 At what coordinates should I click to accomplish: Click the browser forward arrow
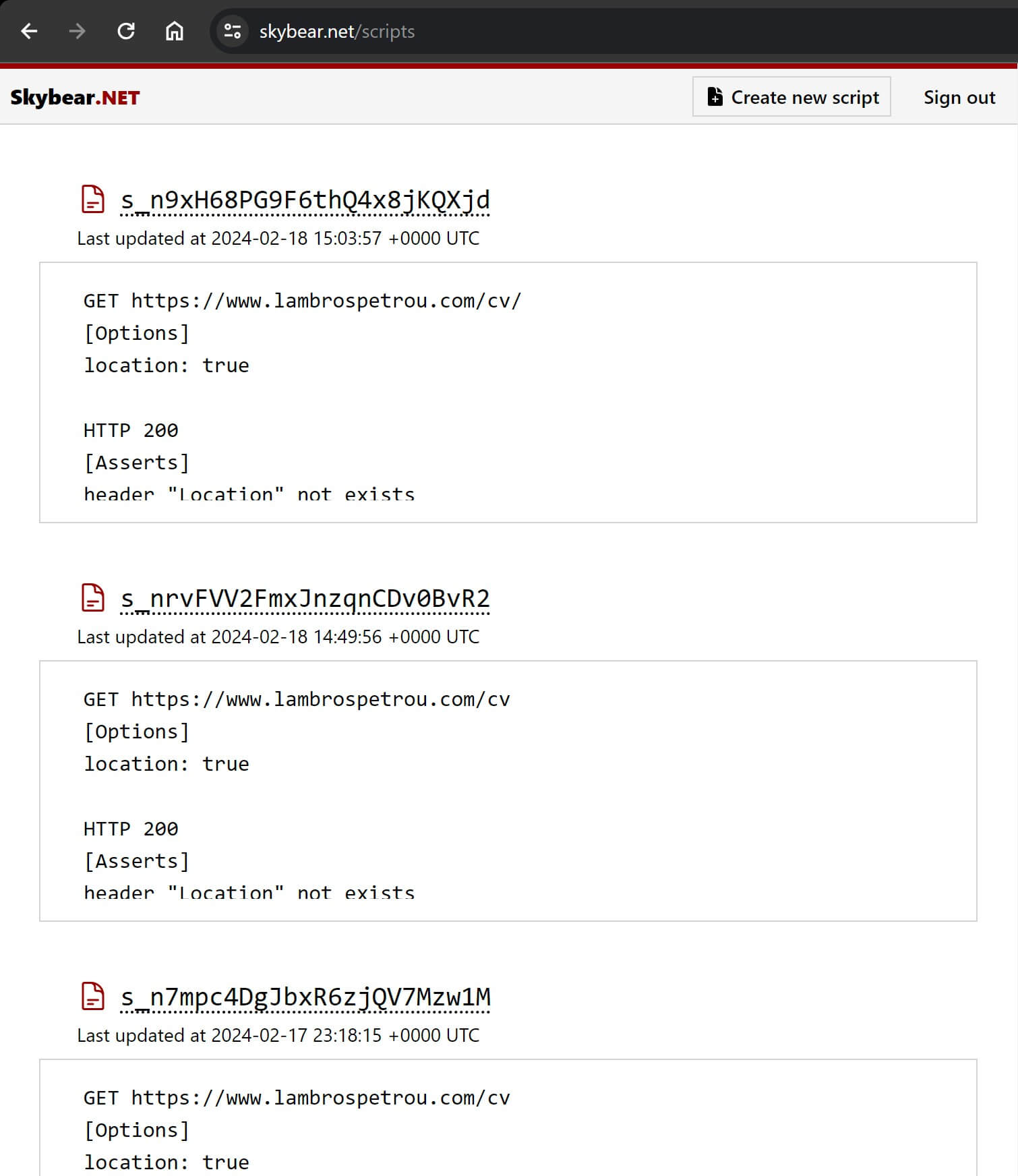(x=78, y=31)
